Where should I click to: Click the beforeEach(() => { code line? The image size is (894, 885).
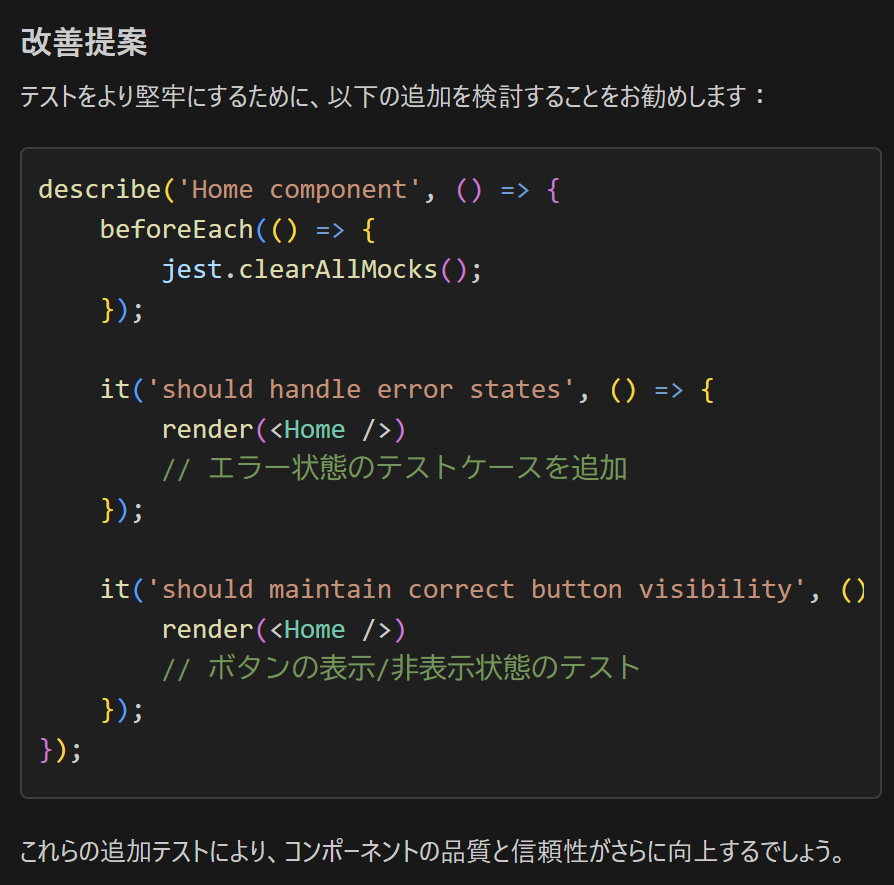237,230
